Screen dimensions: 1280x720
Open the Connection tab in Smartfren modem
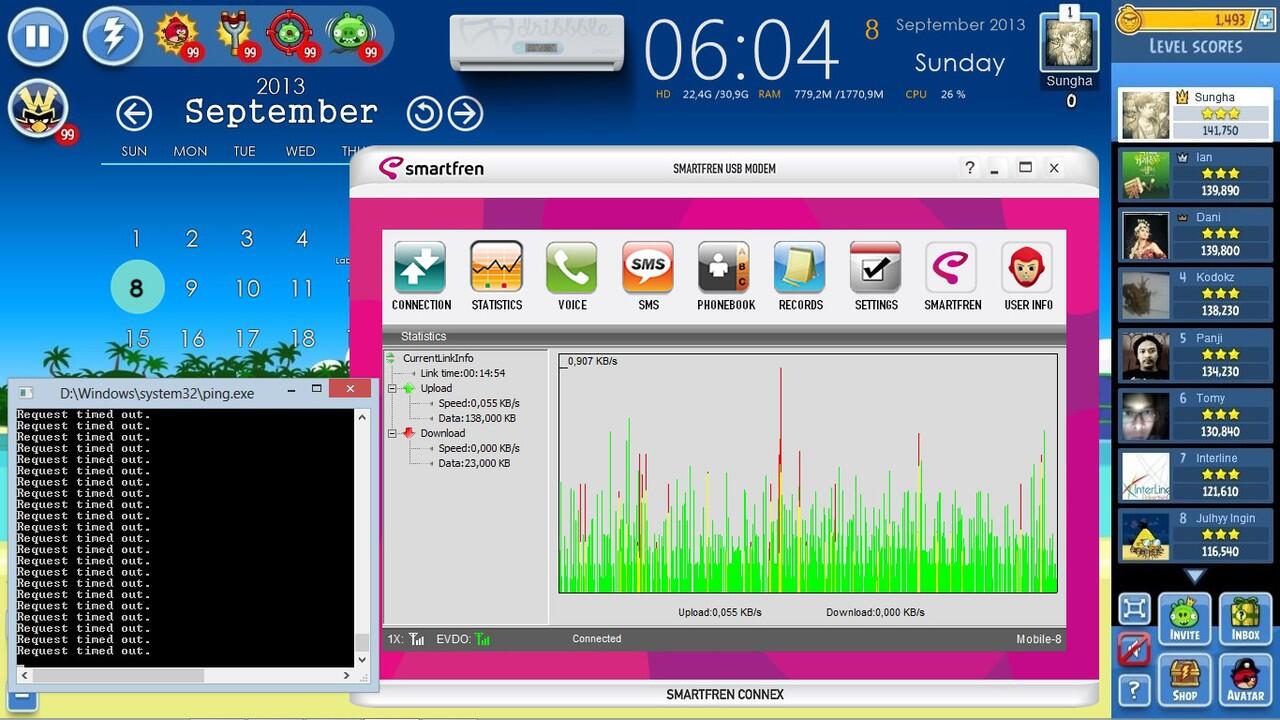421,277
